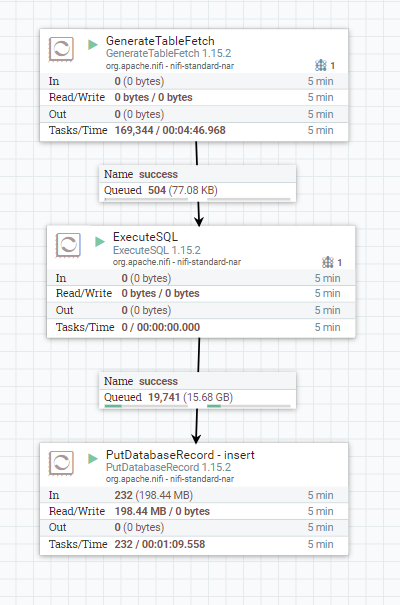
Task: Click the ExecuteSQL running status arrow
Action: coord(100,242)
